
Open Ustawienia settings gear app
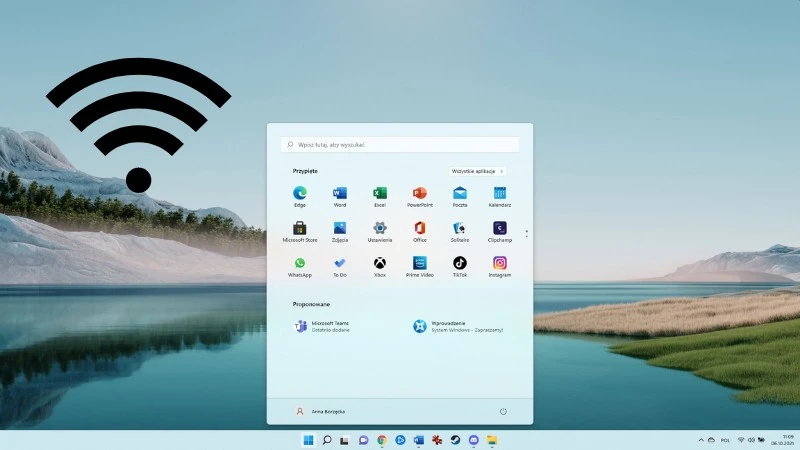[380, 232]
